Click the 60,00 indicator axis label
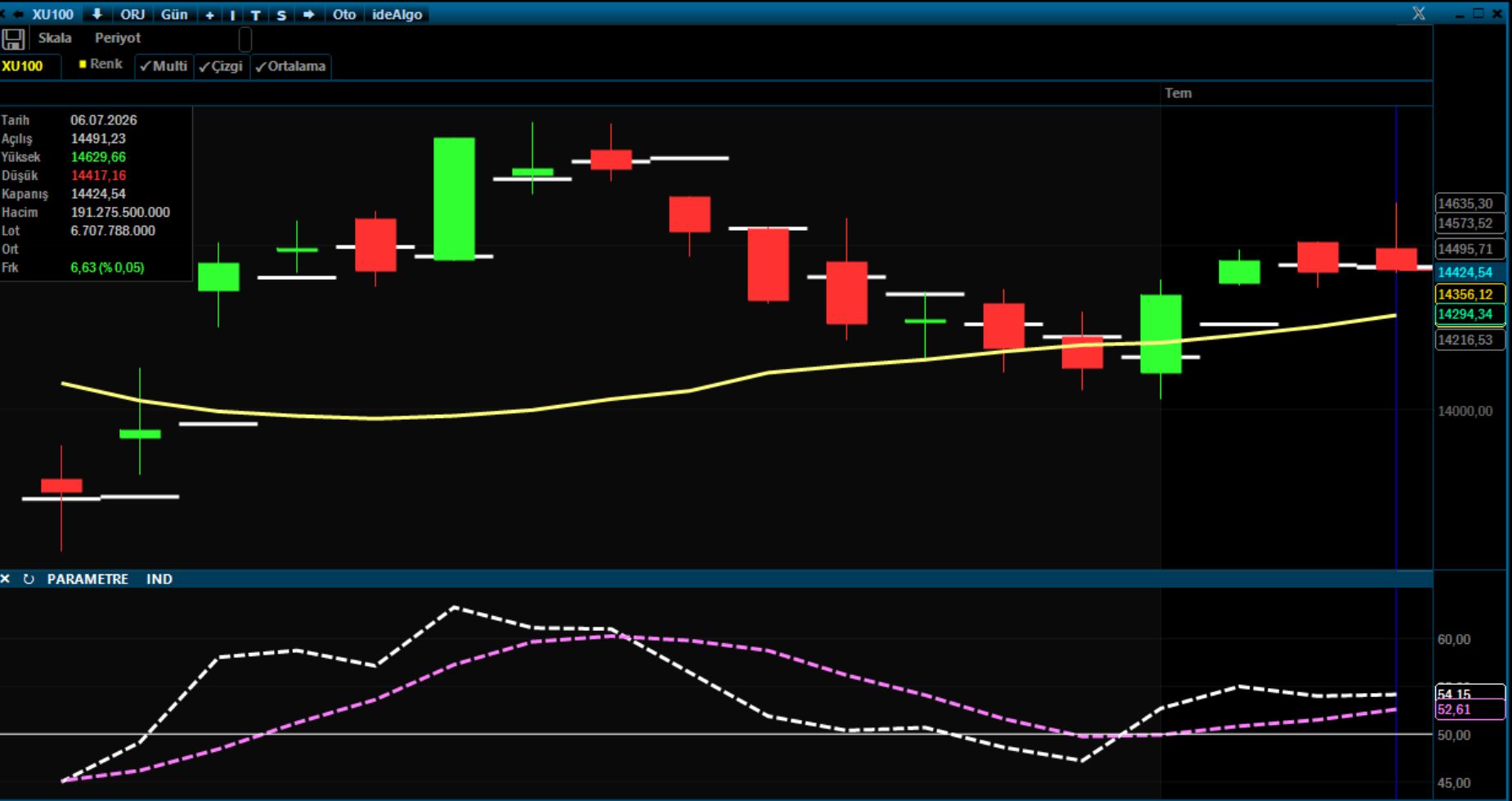The width and height of the screenshot is (1512, 801). [x=1454, y=639]
